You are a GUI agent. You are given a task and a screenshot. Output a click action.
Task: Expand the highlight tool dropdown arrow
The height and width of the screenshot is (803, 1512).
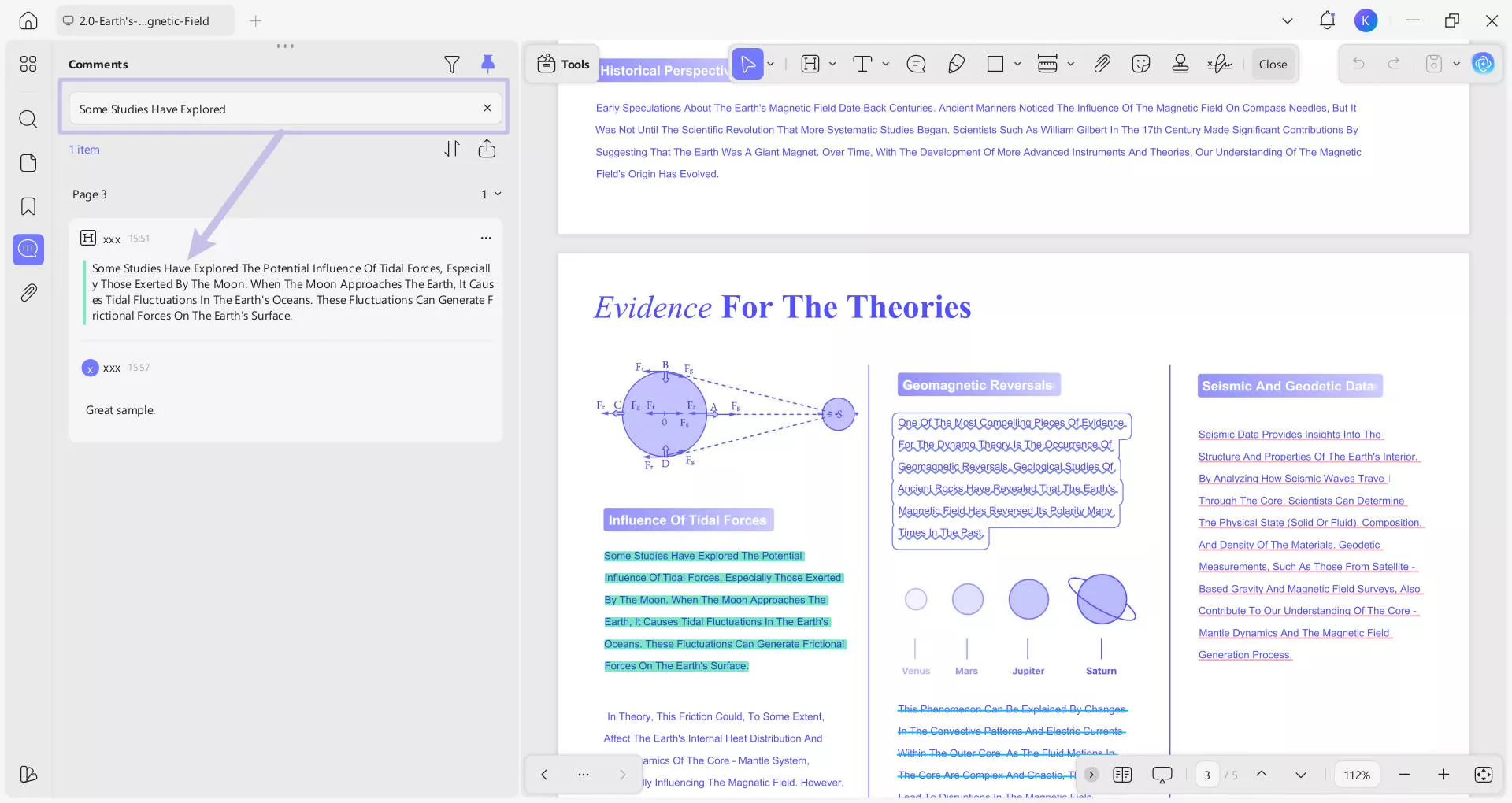(832, 65)
